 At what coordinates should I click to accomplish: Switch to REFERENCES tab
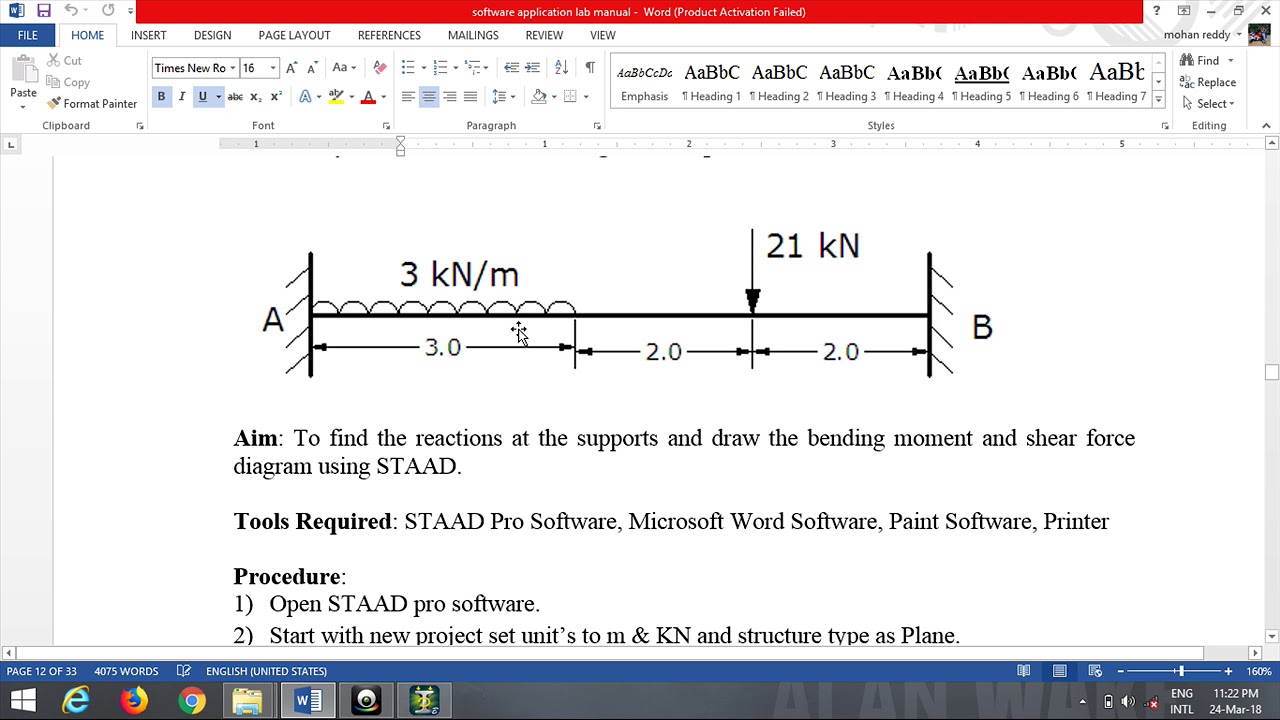tap(389, 35)
